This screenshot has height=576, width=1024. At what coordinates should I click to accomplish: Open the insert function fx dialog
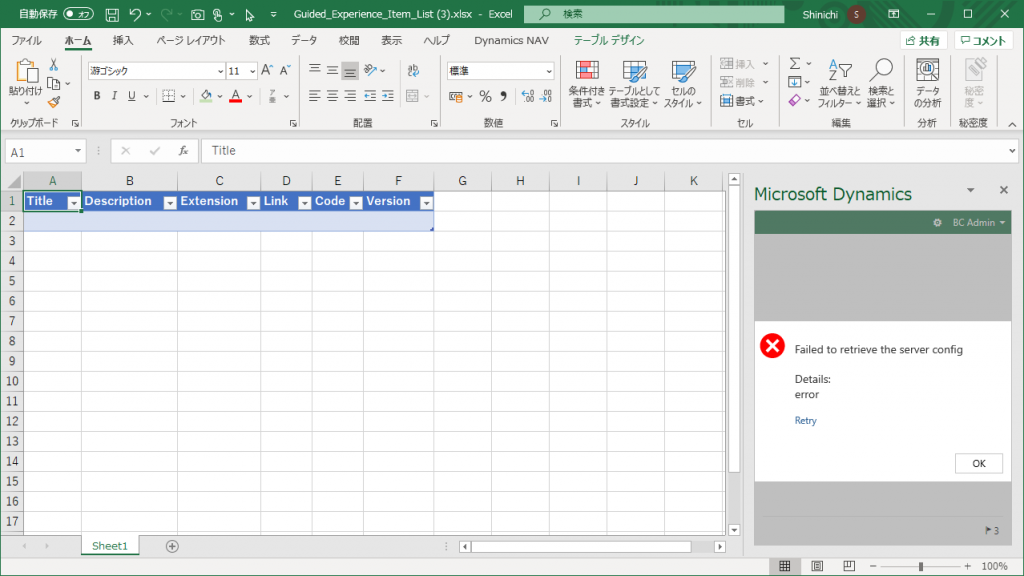pyautogui.click(x=184, y=151)
